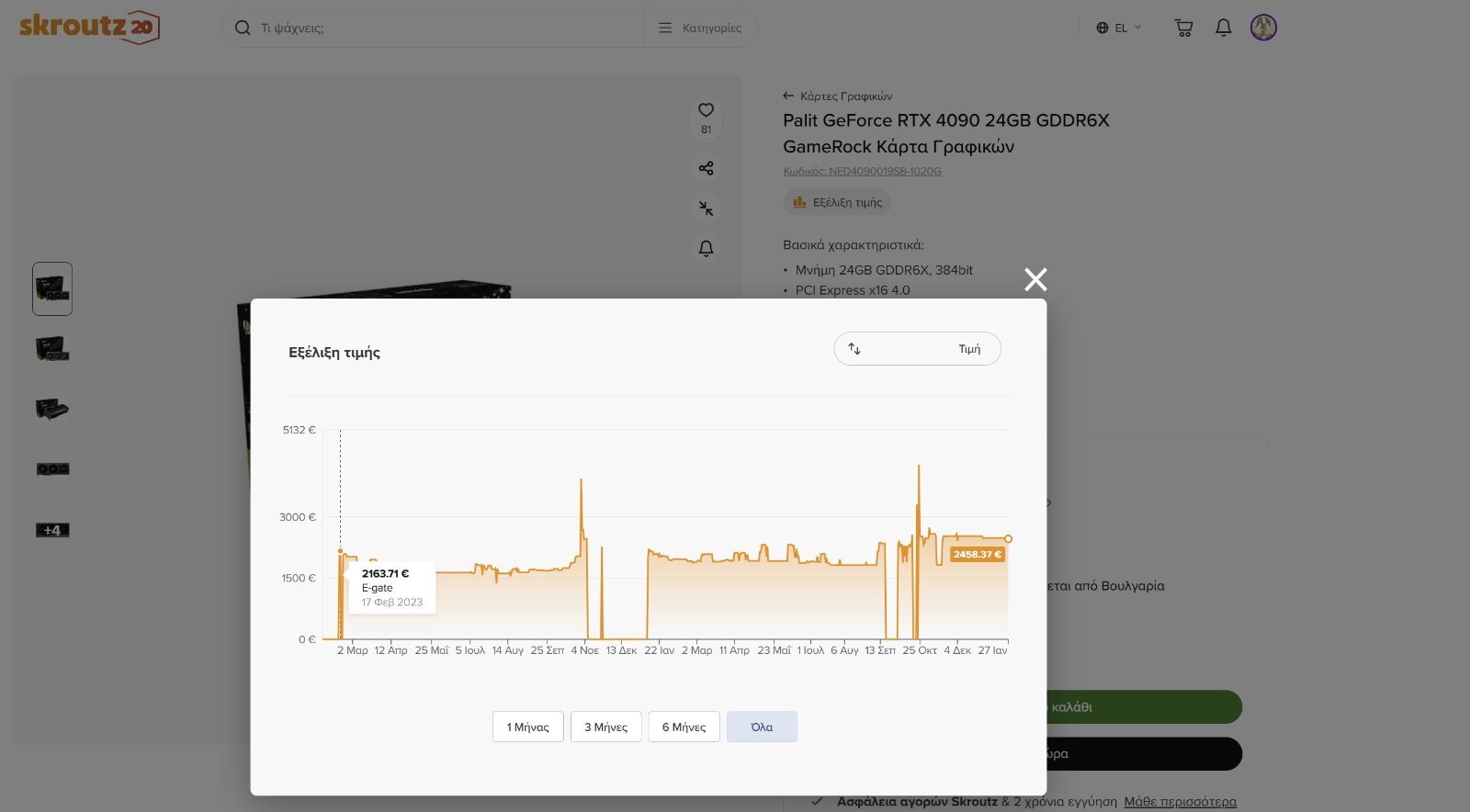
Task: Open the Τιμή sort dropdown
Action: coord(918,349)
